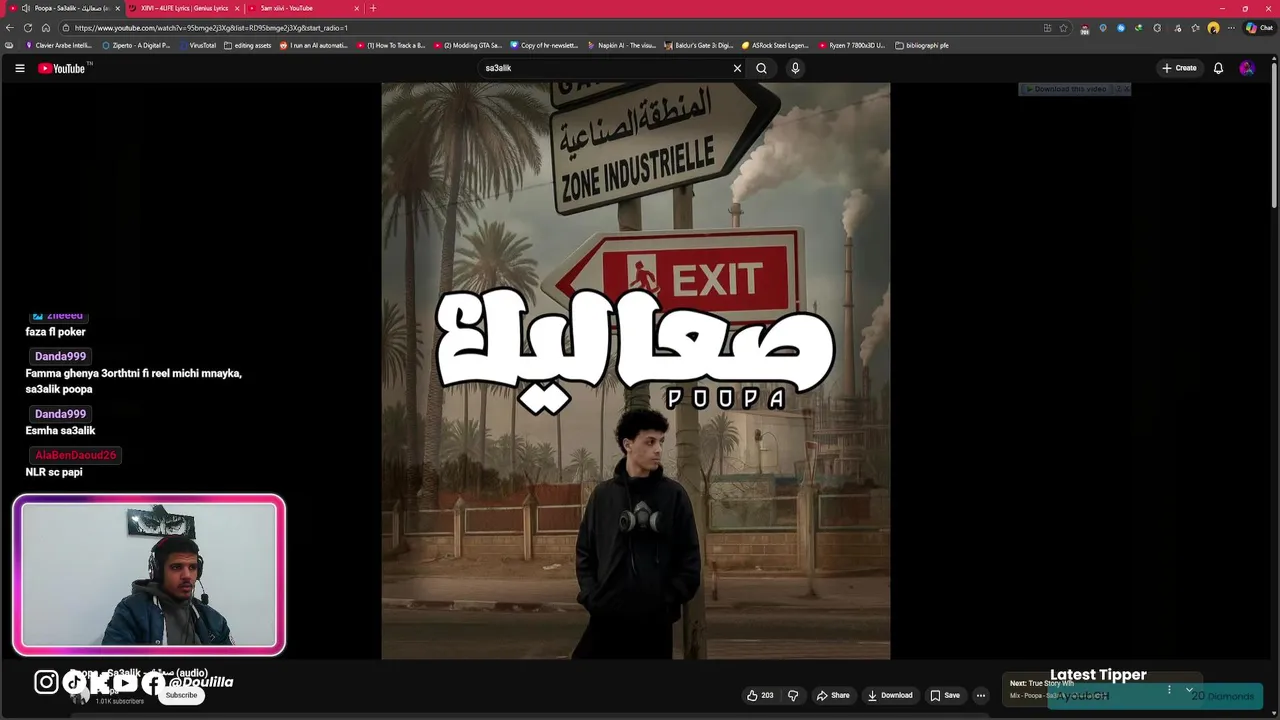Click chat username Danda999 above Esmha
The image size is (1280, 720).
[x=60, y=414]
